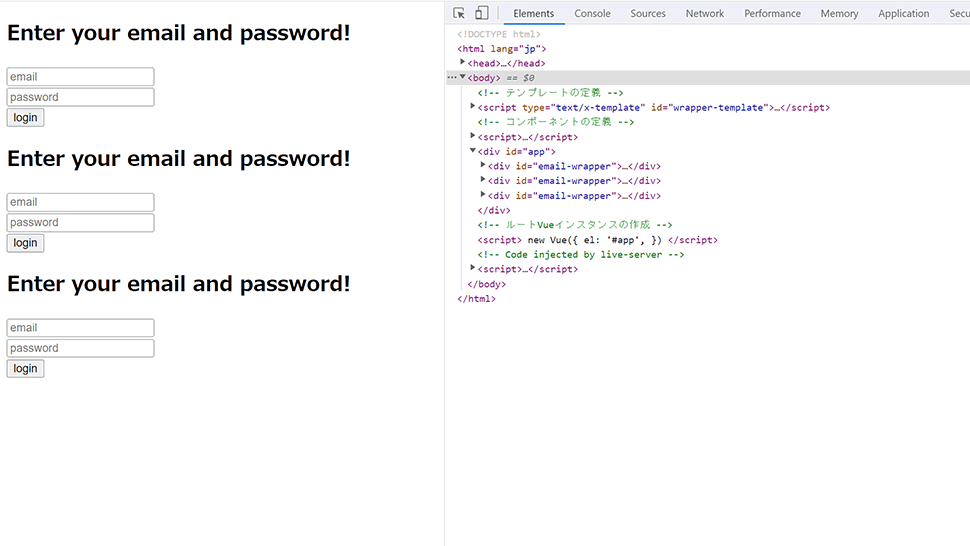Screen dimensions: 970x546
Task: Select the new Vue script line
Action: (598, 240)
